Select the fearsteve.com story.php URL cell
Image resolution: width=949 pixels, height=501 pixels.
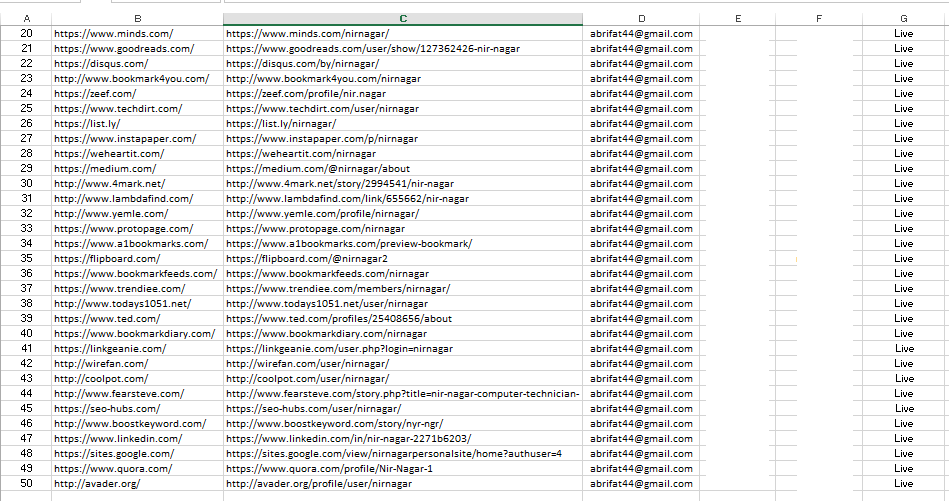(x=402, y=393)
